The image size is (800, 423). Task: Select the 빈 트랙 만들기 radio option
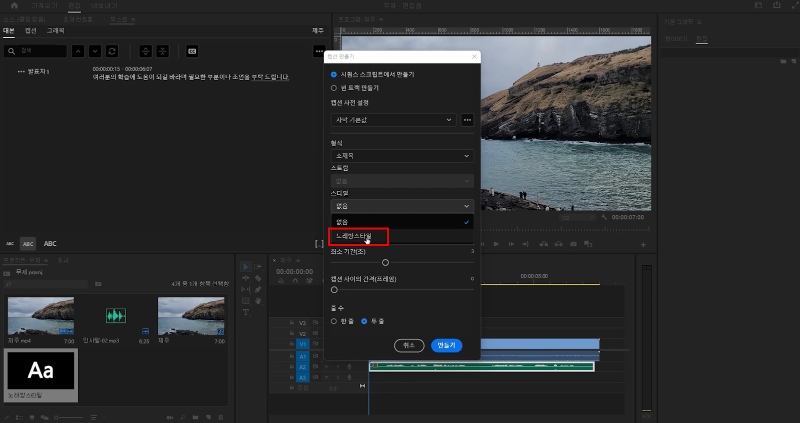[334, 88]
